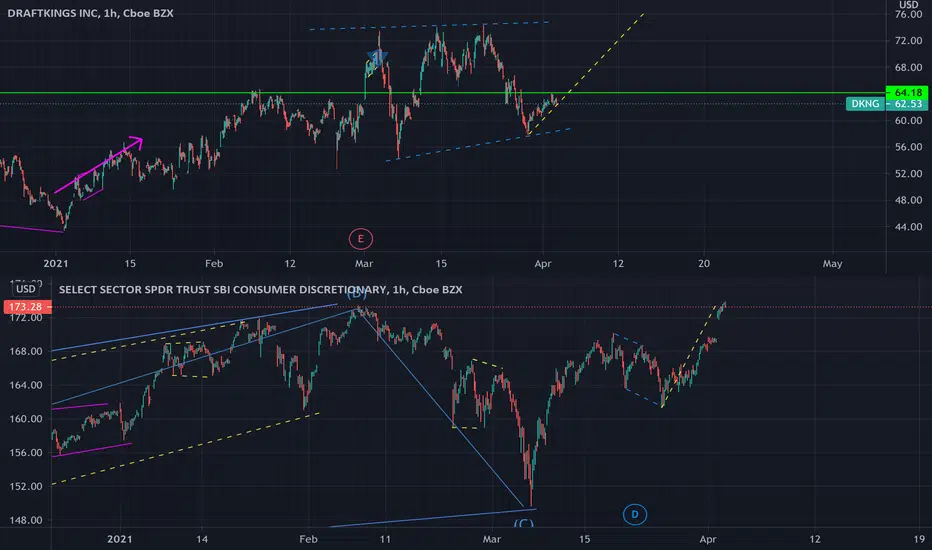
Task: Click the 62.53 last price value
Action: pyautogui.click(x=908, y=104)
